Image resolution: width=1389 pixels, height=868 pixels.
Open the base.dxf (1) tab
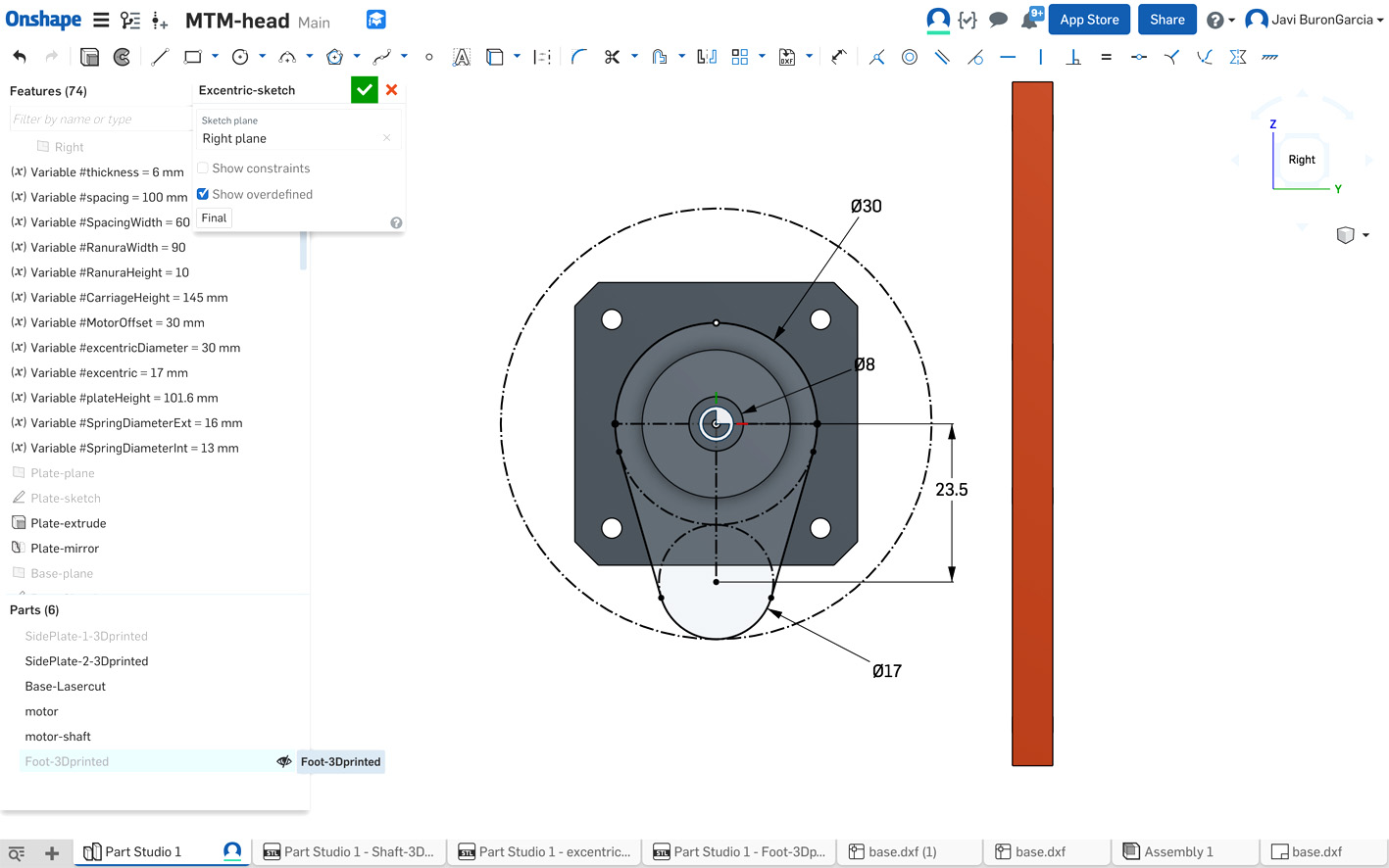902,851
